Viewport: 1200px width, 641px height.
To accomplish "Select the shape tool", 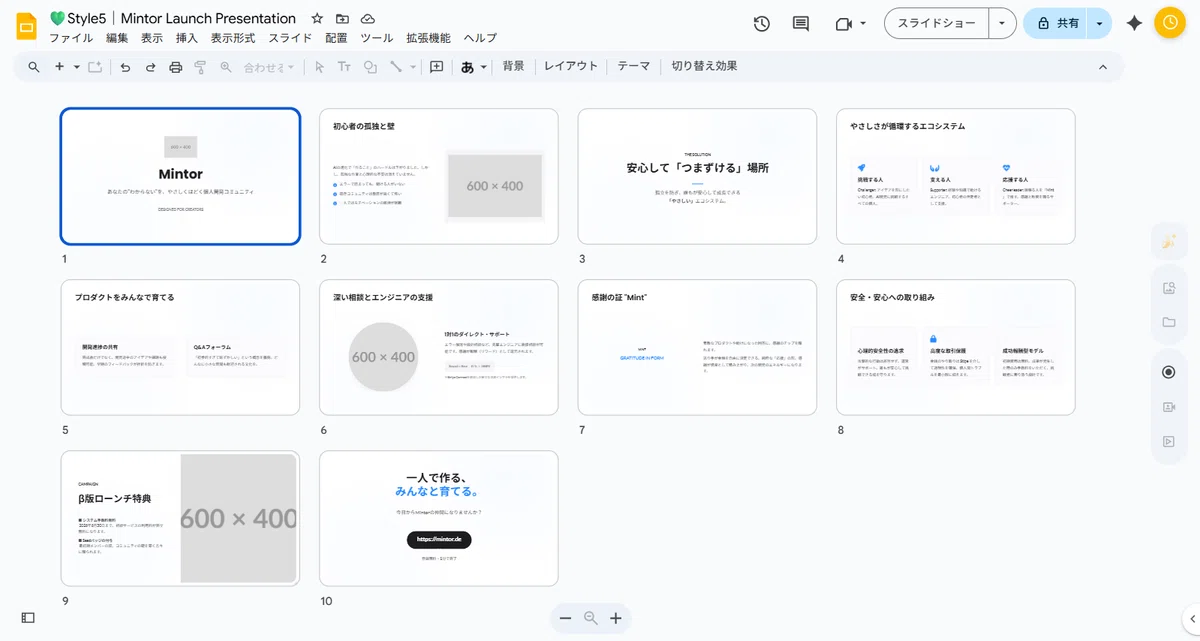I will point(370,67).
